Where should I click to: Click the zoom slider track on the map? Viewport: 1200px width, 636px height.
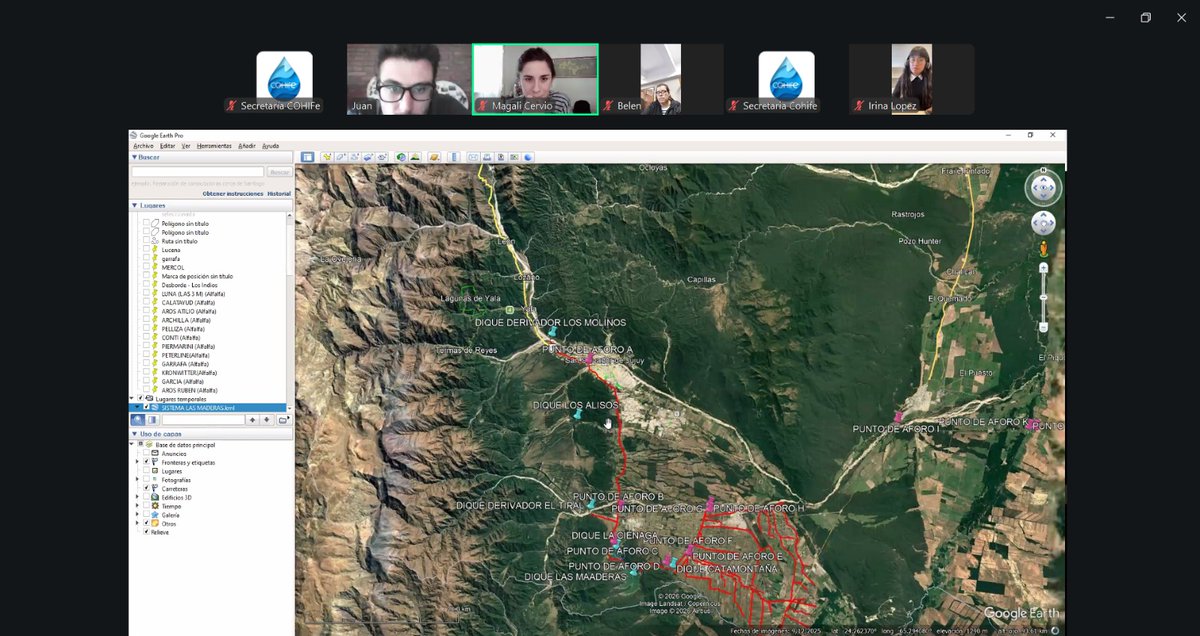click(1043, 298)
